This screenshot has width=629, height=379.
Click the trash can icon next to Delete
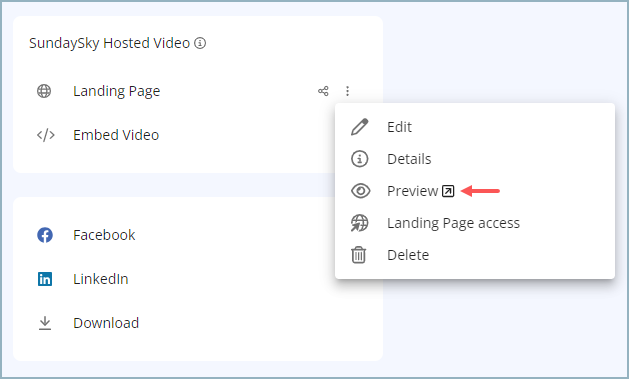[x=359, y=255]
